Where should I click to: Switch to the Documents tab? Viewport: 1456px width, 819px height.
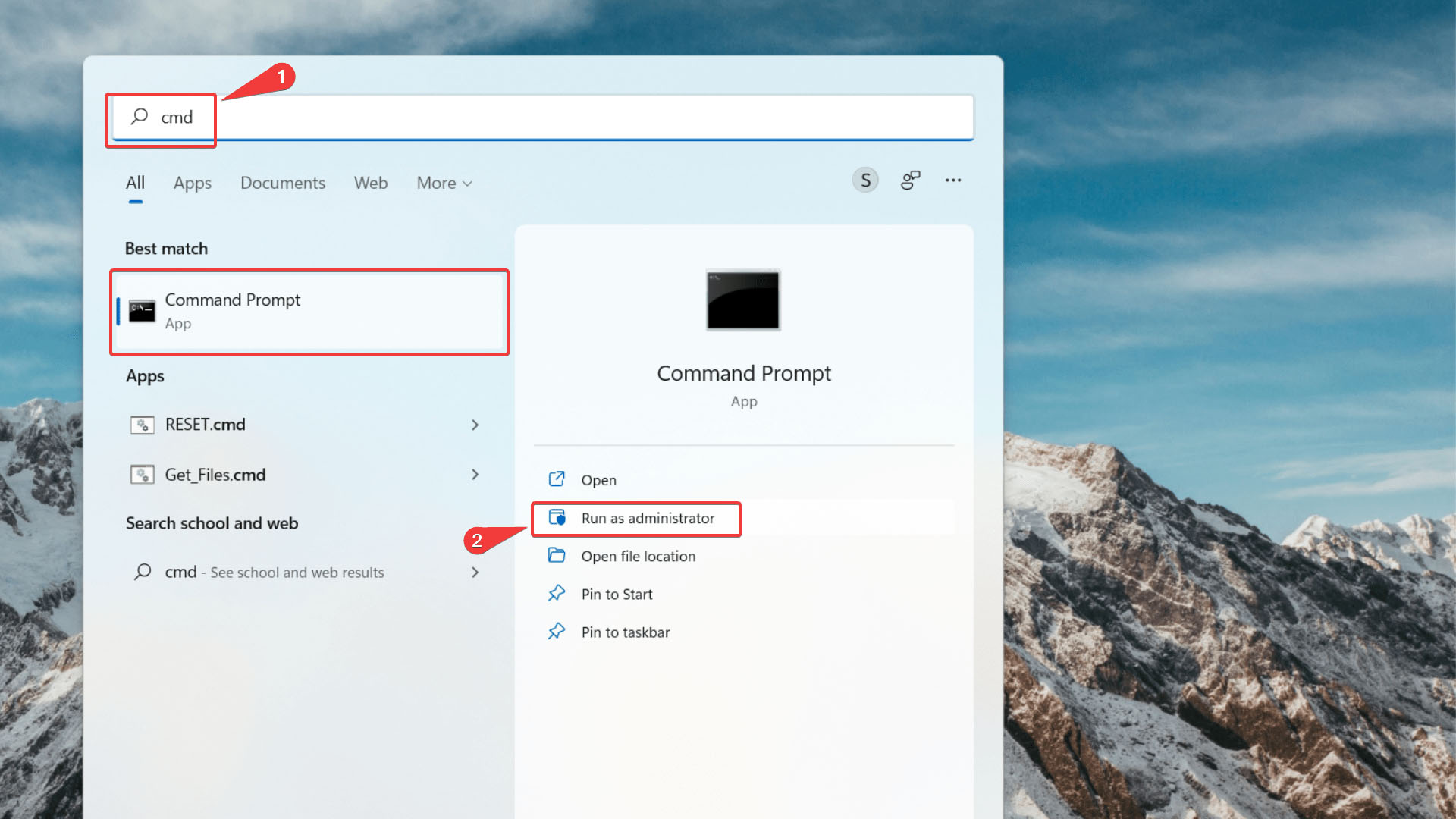(x=282, y=182)
